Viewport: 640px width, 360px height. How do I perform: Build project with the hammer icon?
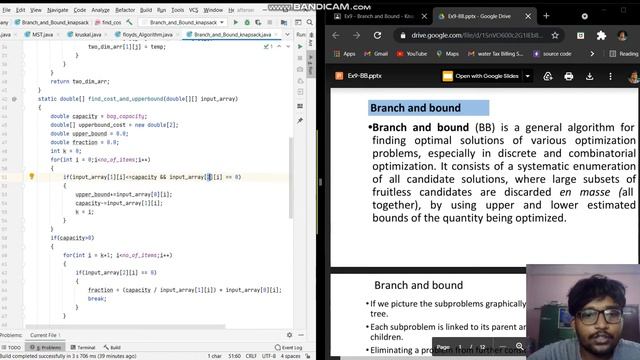click(129, 22)
